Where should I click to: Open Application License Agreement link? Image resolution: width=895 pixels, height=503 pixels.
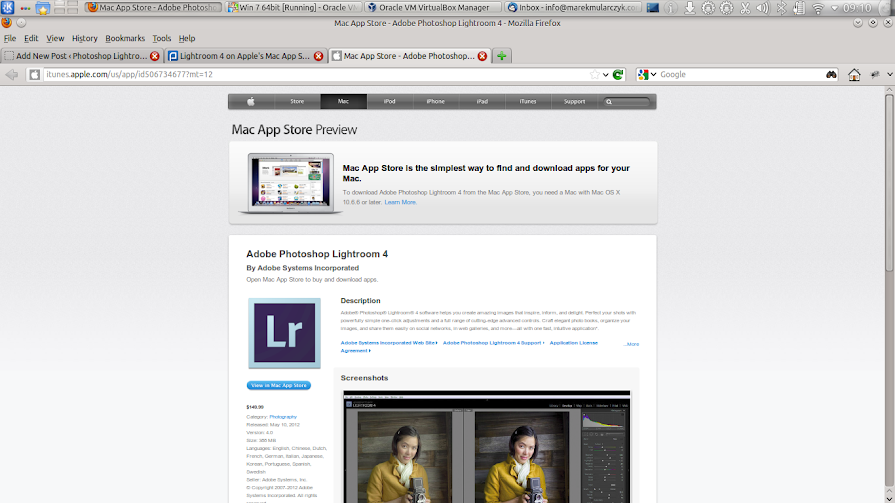[469, 347]
